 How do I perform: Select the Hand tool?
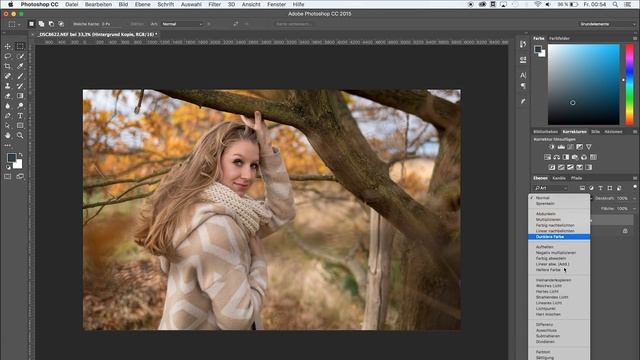(x=8, y=136)
